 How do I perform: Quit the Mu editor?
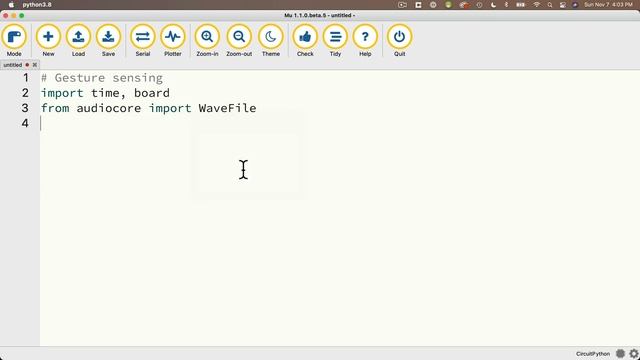pyautogui.click(x=400, y=40)
